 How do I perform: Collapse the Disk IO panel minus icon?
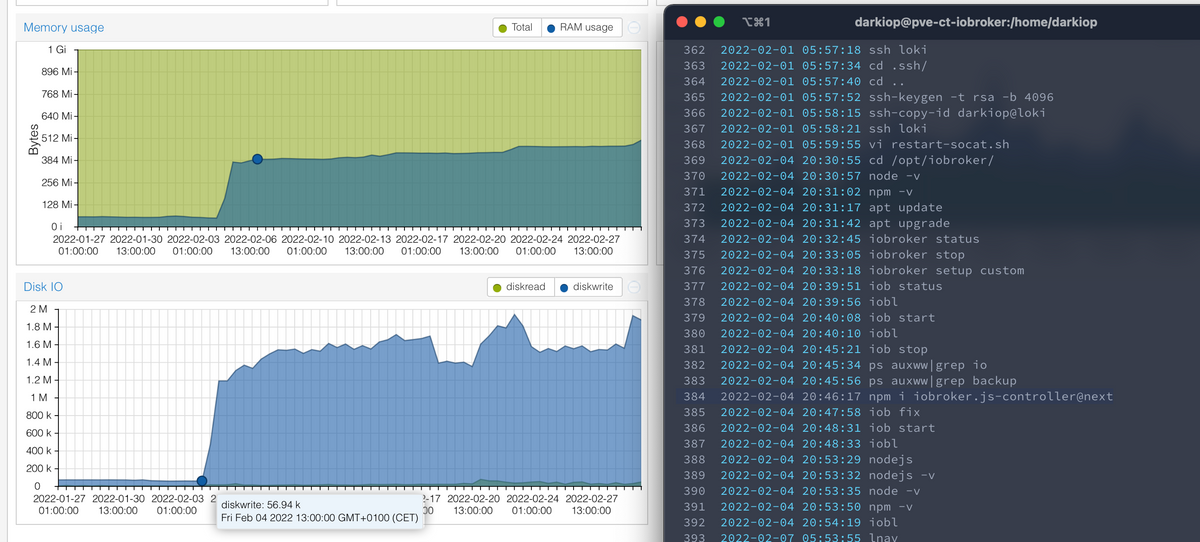(x=634, y=287)
